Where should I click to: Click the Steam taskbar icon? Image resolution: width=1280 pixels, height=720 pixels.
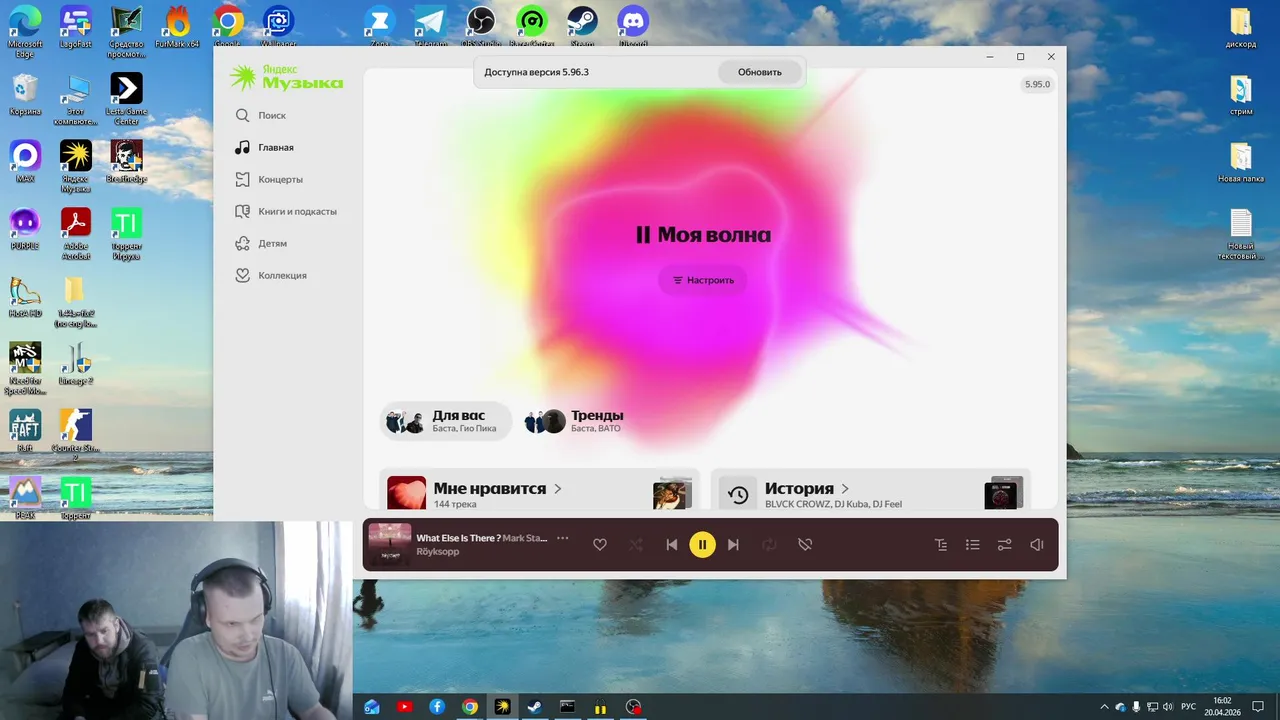(x=535, y=707)
